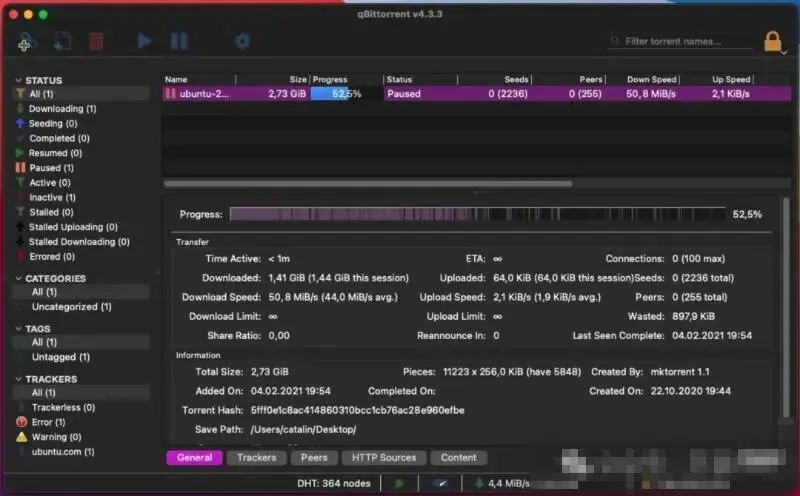The height and width of the screenshot is (496, 800).
Task: Click the details panel vertical scrollbar
Action: (x=786, y=309)
